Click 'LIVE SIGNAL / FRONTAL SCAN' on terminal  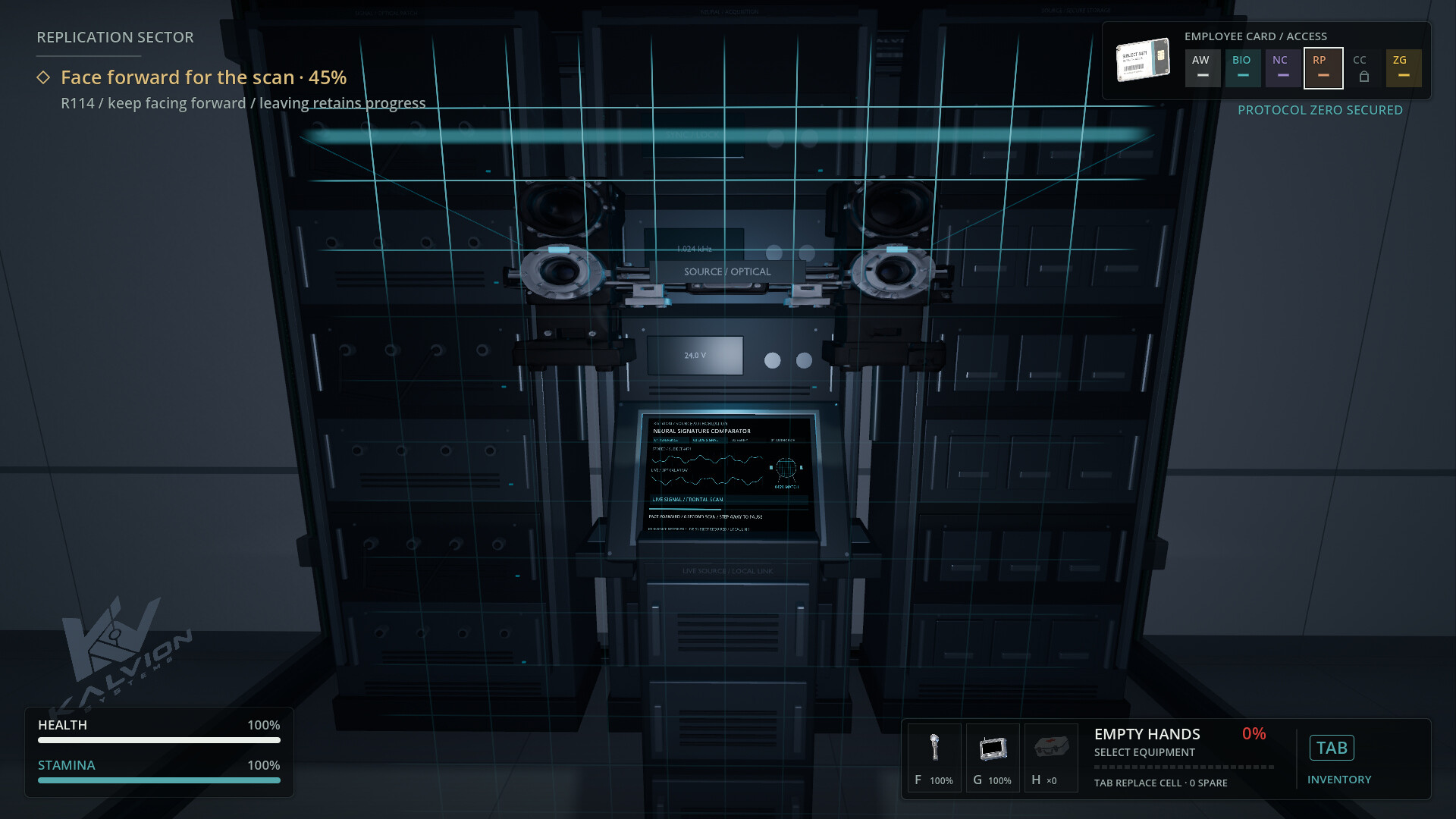click(x=688, y=500)
